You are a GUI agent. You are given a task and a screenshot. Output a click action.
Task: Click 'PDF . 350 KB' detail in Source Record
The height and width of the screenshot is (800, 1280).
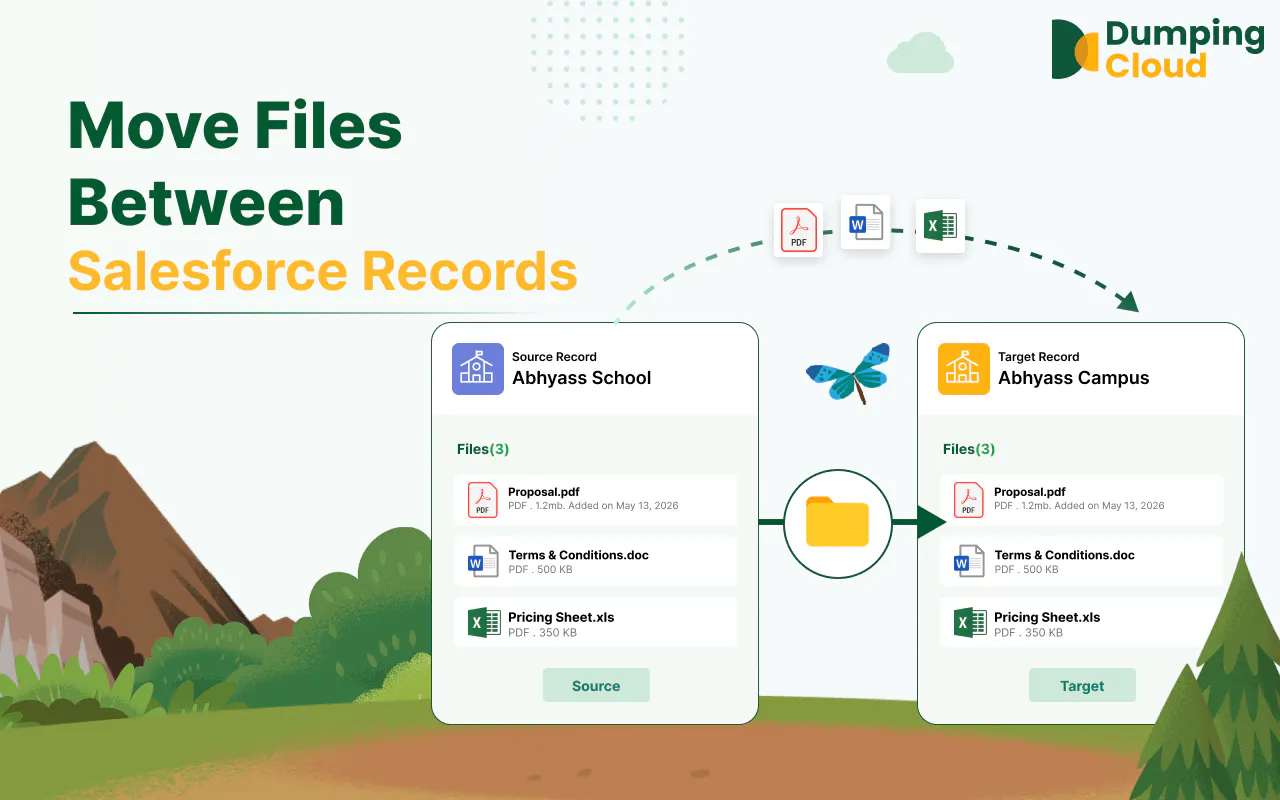tap(542, 632)
